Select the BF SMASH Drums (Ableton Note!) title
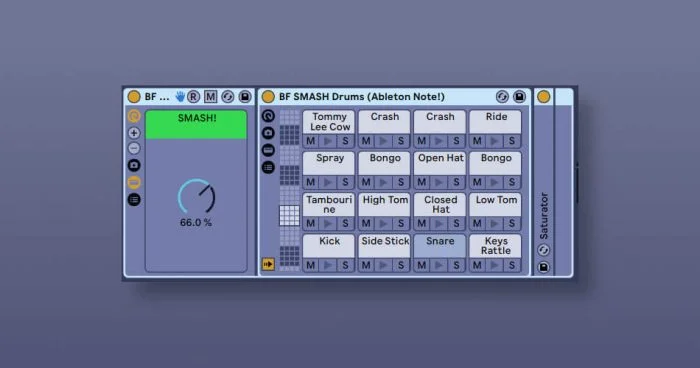The height and width of the screenshot is (368, 700). (362, 96)
